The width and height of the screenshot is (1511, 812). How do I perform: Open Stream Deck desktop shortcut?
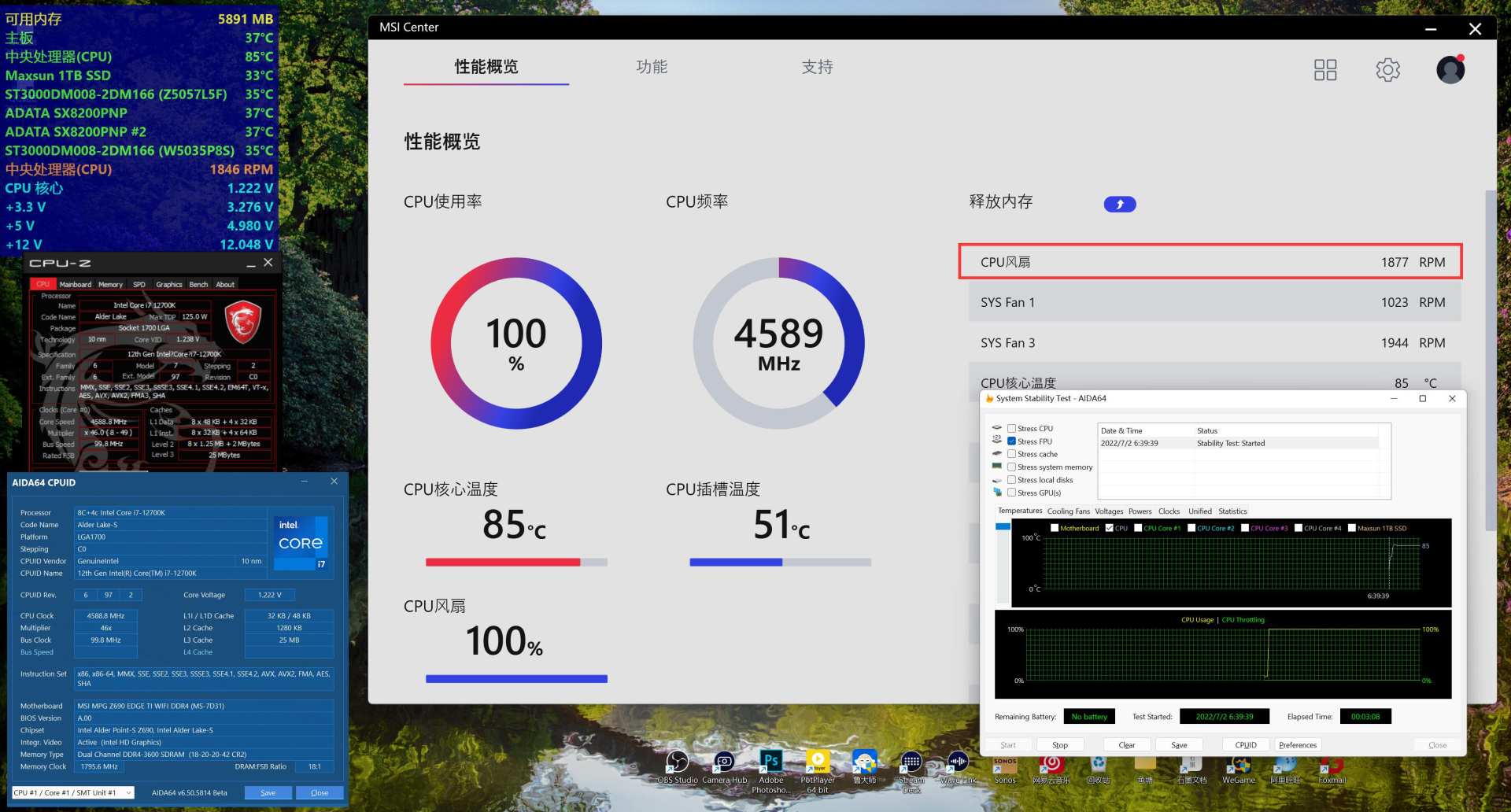(x=911, y=762)
